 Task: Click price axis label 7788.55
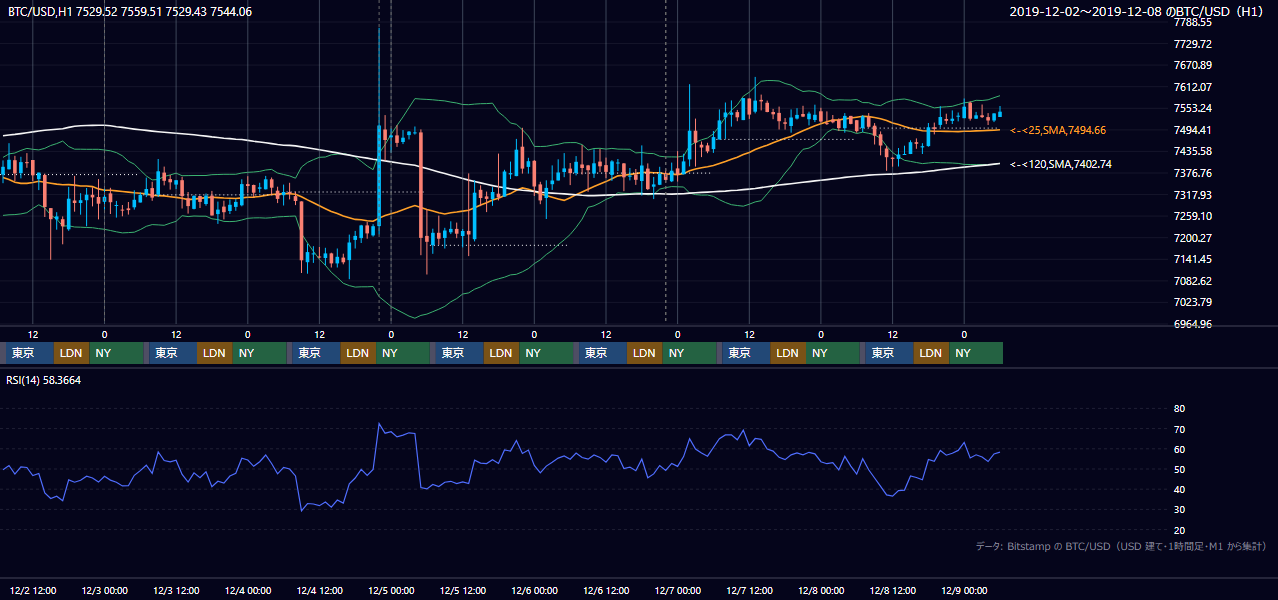click(1193, 22)
